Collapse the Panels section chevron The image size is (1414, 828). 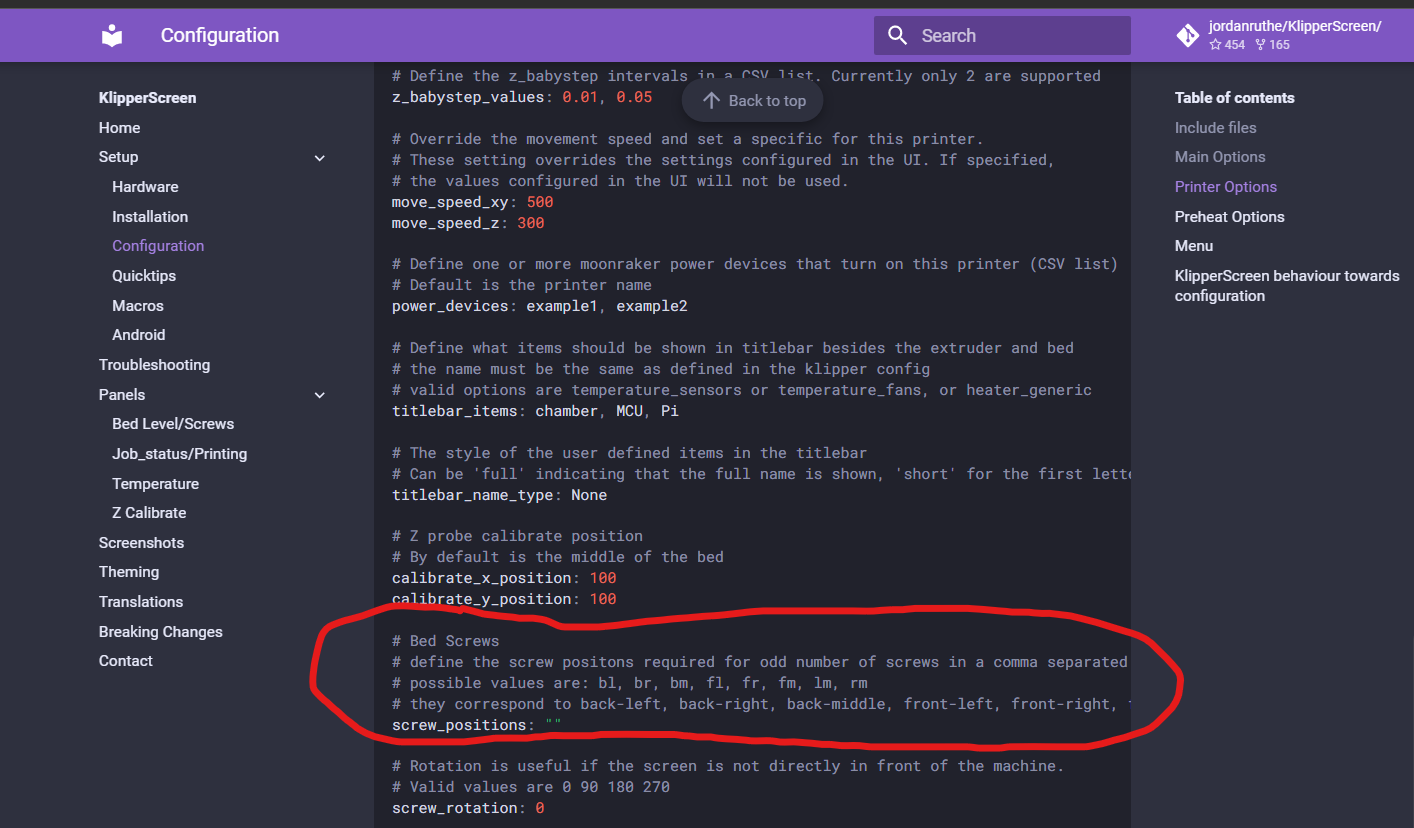coord(319,395)
